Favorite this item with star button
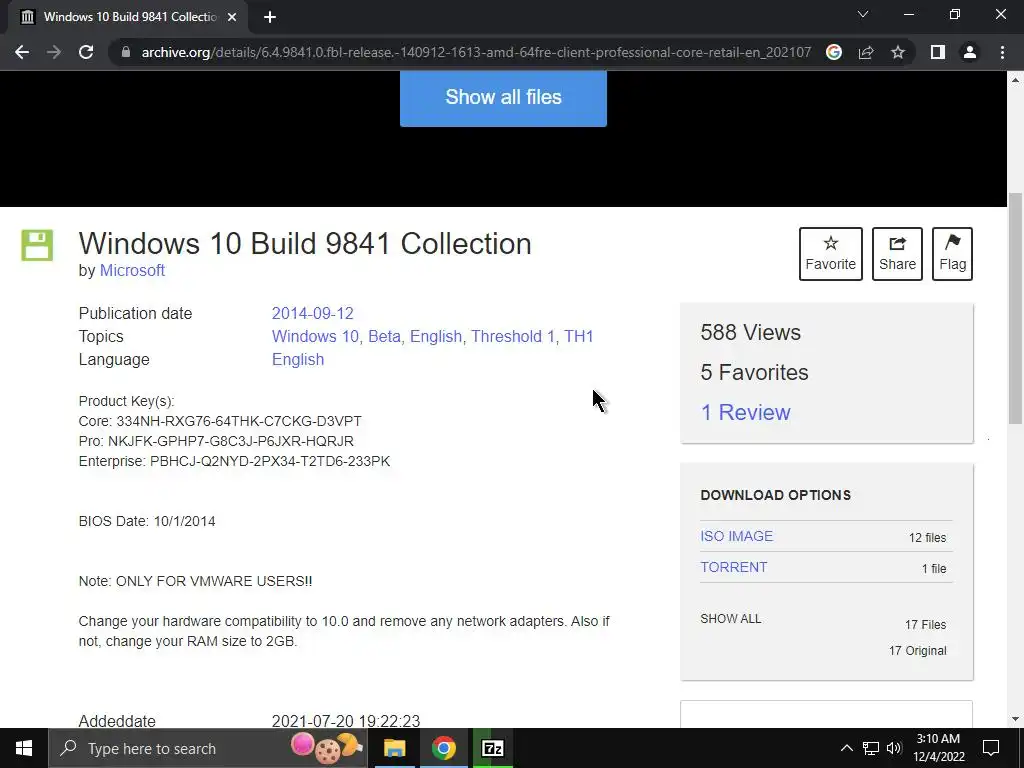 click(x=830, y=254)
